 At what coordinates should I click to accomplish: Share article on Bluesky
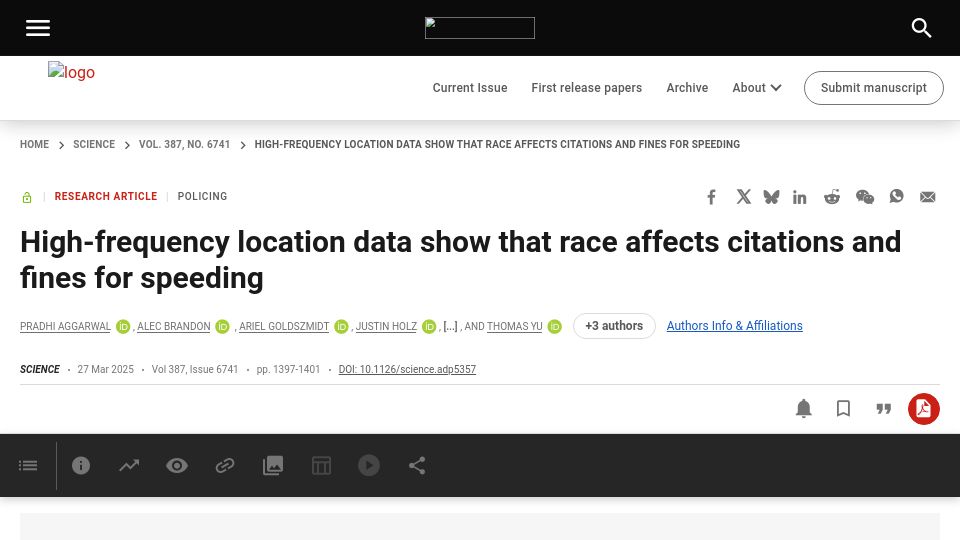point(771,197)
